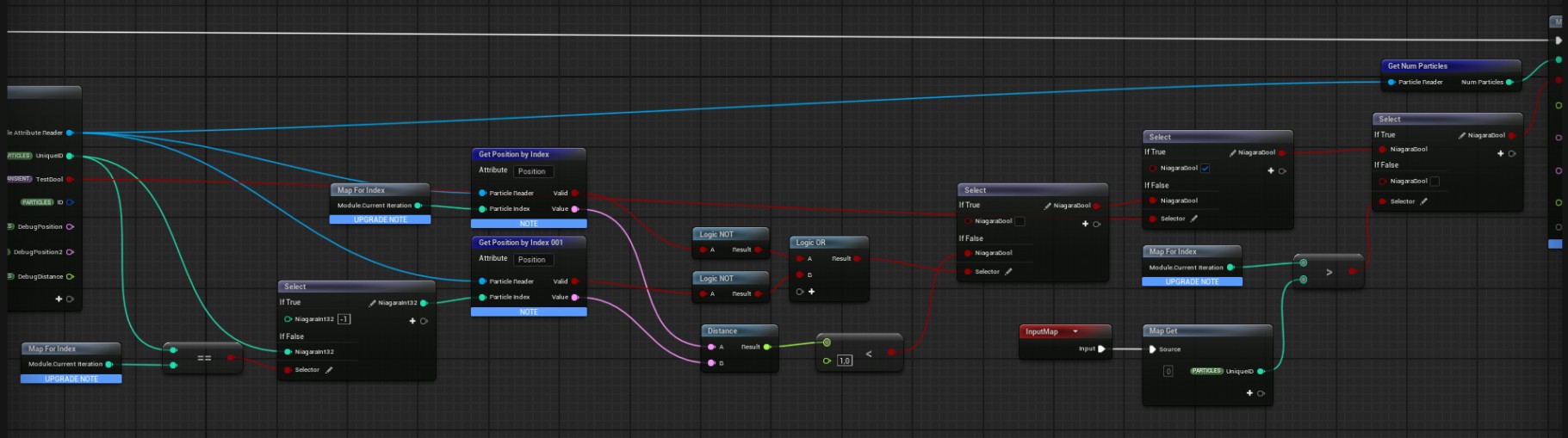Viewport: 1568px width, 438px height.
Task: Open the InputMap node dropdown arrow
Action: [x=1075, y=331]
